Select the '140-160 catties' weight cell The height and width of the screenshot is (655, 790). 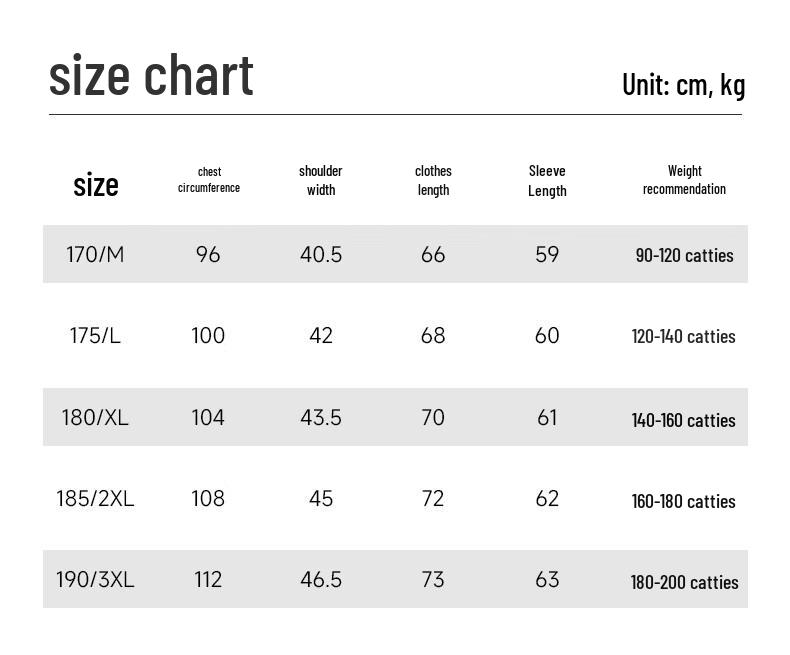tap(684, 420)
